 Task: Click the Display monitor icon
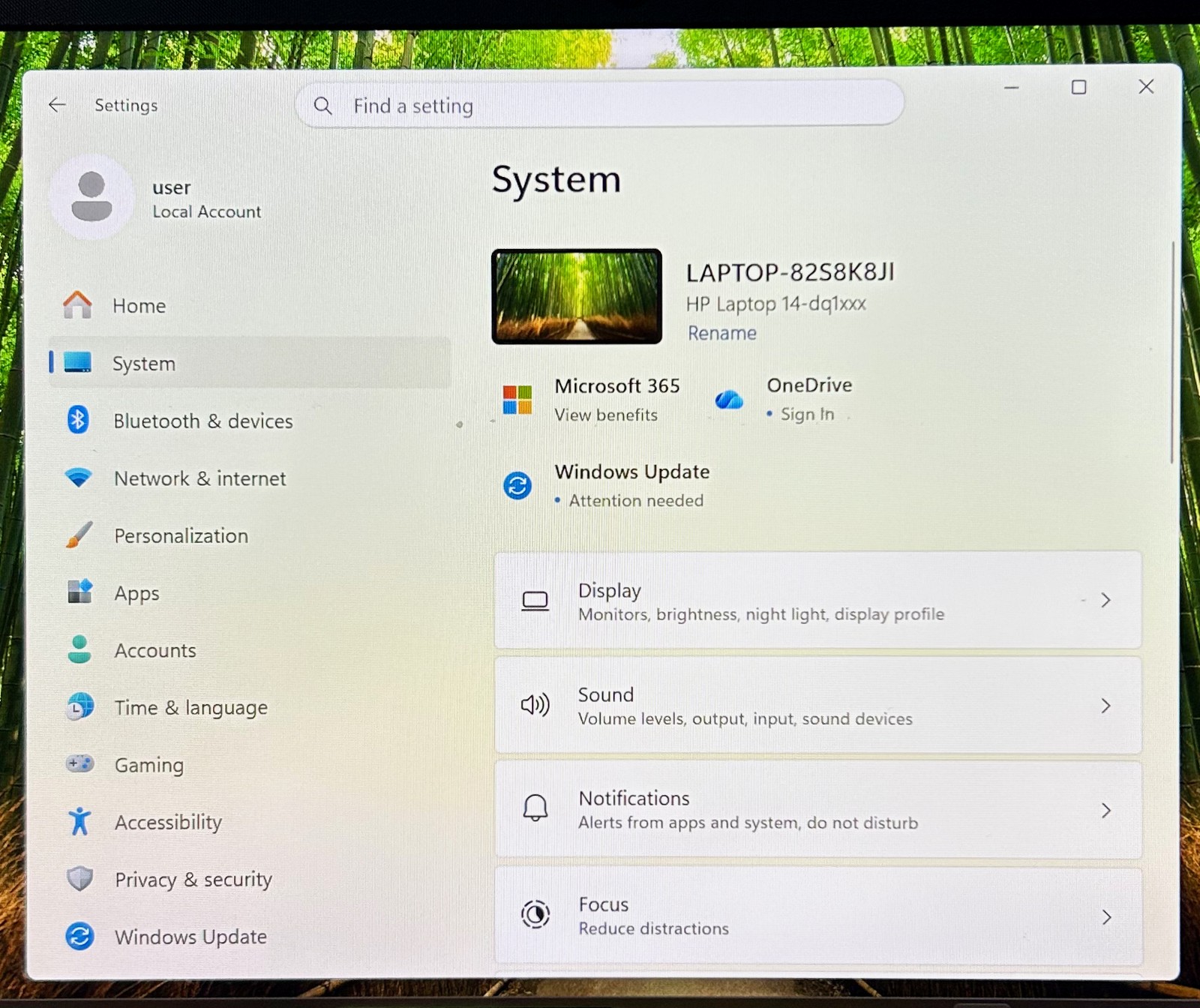coord(535,601)
